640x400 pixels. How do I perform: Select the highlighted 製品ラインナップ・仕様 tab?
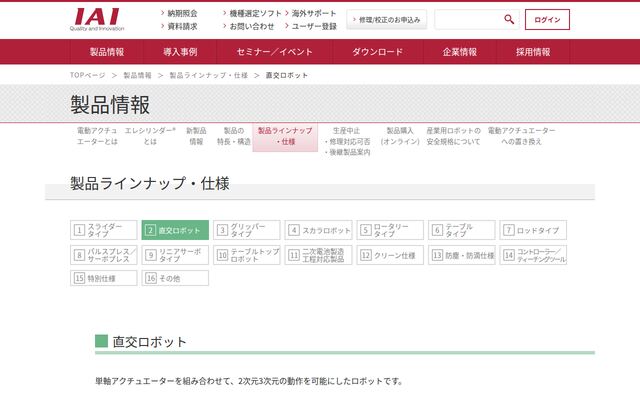[285, 137]
